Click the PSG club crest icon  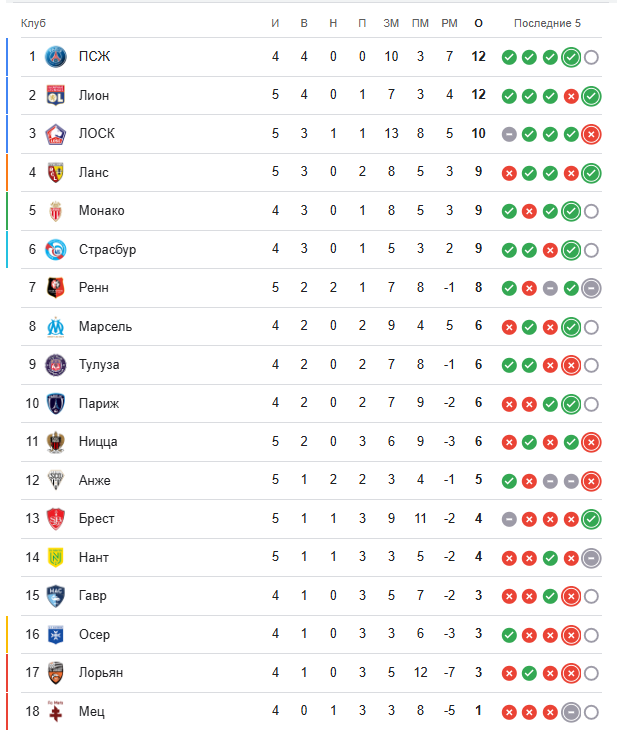[x=56, y=57]
